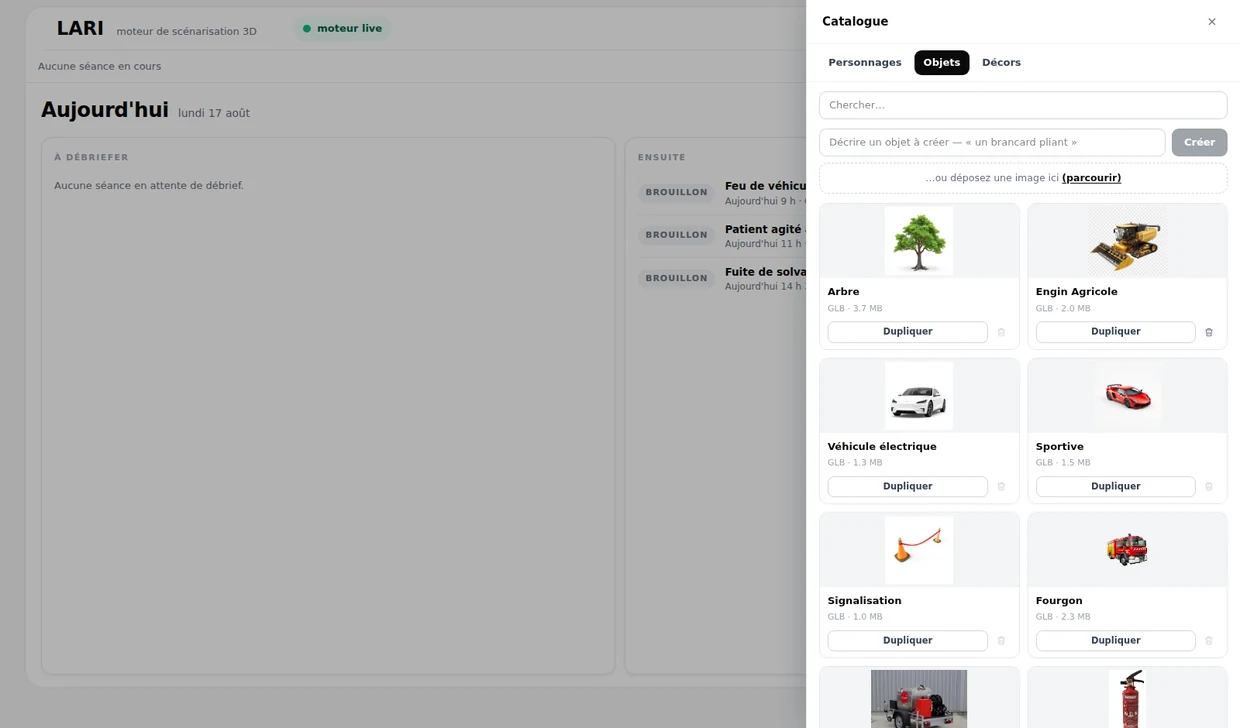Delete the Arbre object with trash icon
1240x728 pixels.
pyautogui.click(x=1001, y=332)
